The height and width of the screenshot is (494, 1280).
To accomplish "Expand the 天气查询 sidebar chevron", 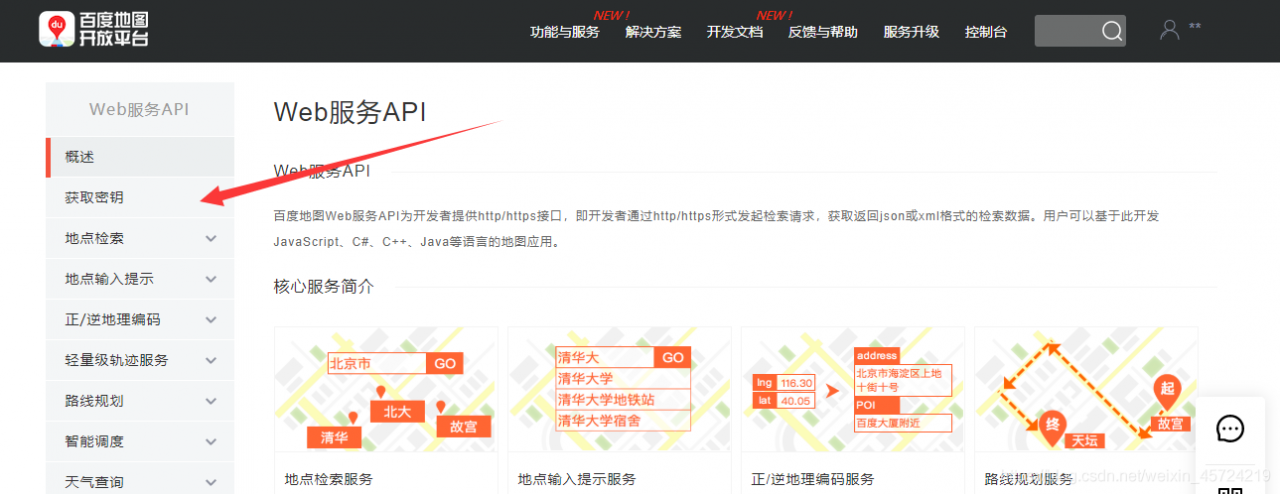I will (x=211, y=482).
